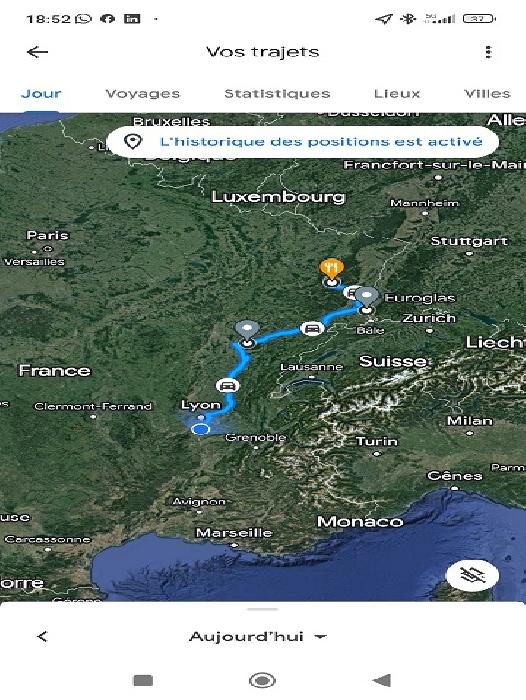Open the three-dot overflow menu

coord(488,52)
